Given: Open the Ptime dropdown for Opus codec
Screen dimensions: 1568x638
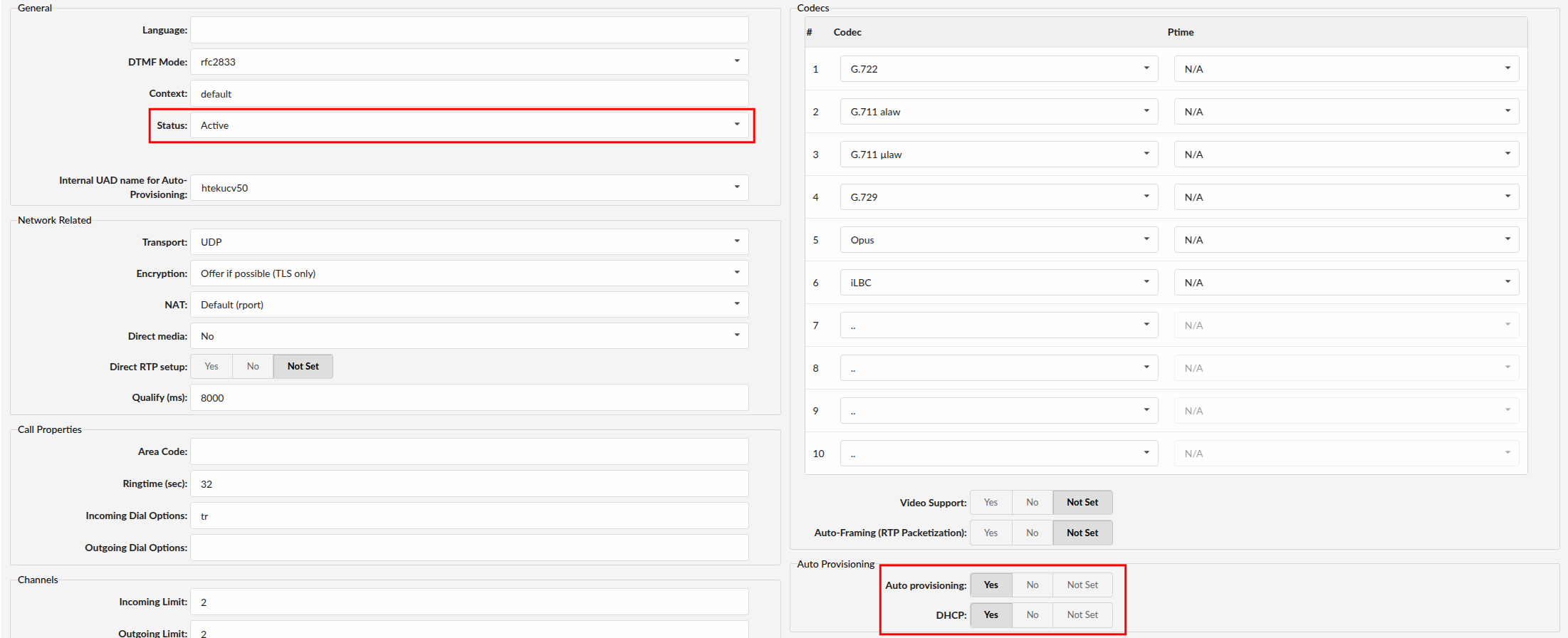Looking at the screenshot, I should (x=1346, y=240).
